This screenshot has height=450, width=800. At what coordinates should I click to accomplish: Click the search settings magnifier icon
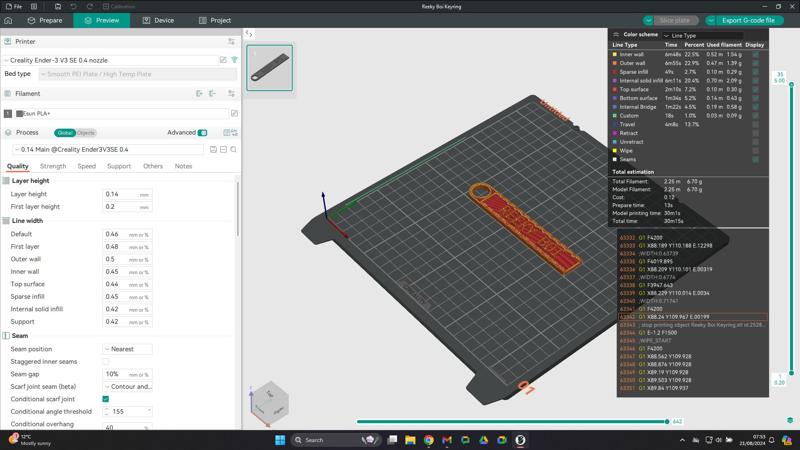(233, 149)
